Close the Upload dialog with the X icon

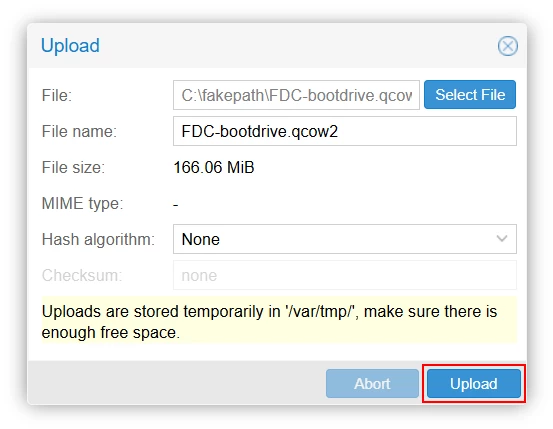(508, 46)
